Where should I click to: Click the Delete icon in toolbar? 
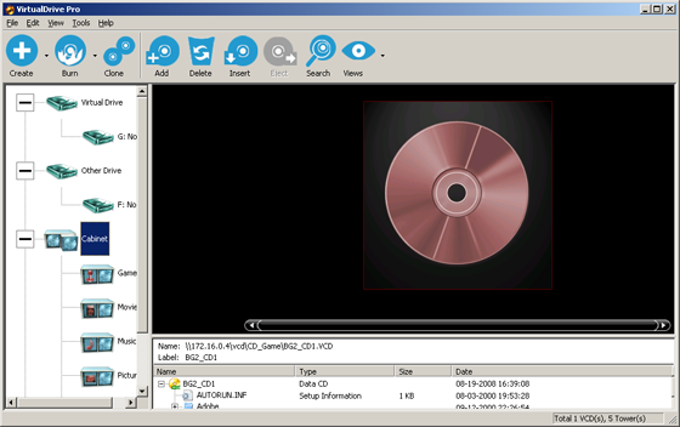tap(201, 51)
